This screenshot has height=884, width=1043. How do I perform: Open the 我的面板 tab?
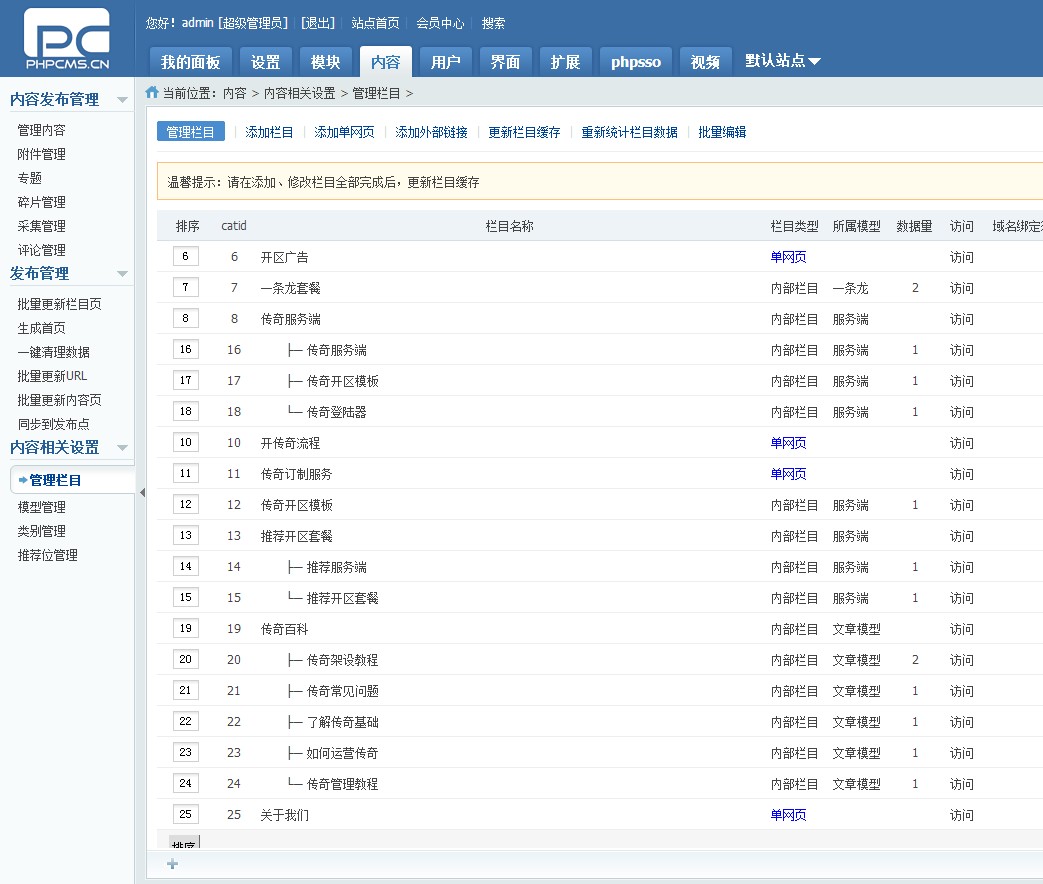pos(190,62)
